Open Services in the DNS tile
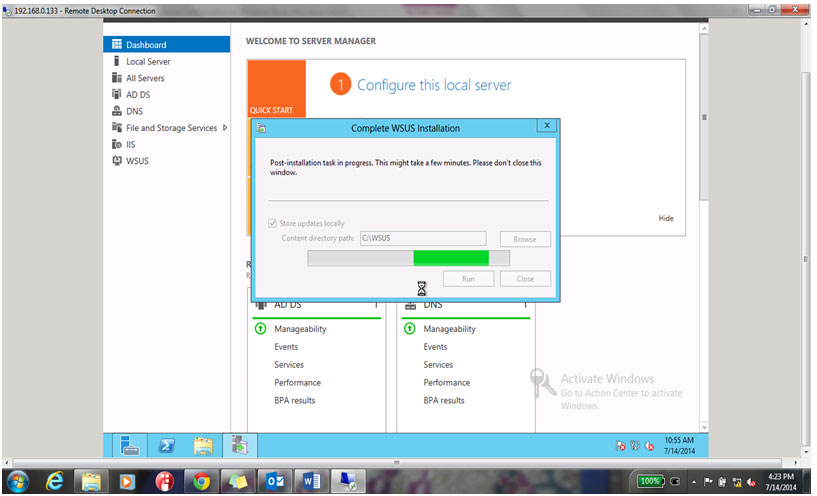 click(x=438, y=365)
